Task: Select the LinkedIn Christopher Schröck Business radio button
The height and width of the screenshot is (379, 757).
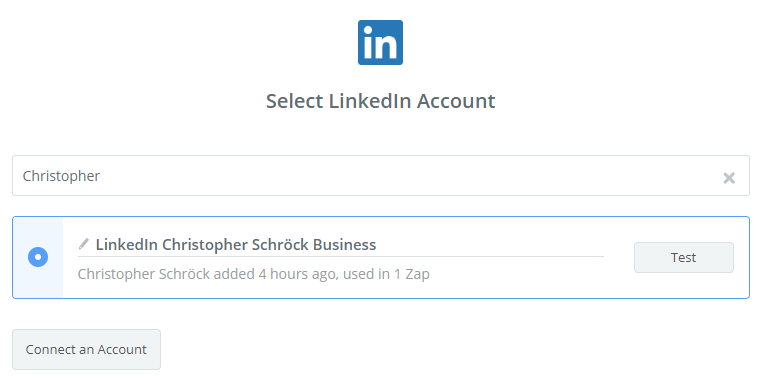Action: pyautogui.click(x=38, y=257)
